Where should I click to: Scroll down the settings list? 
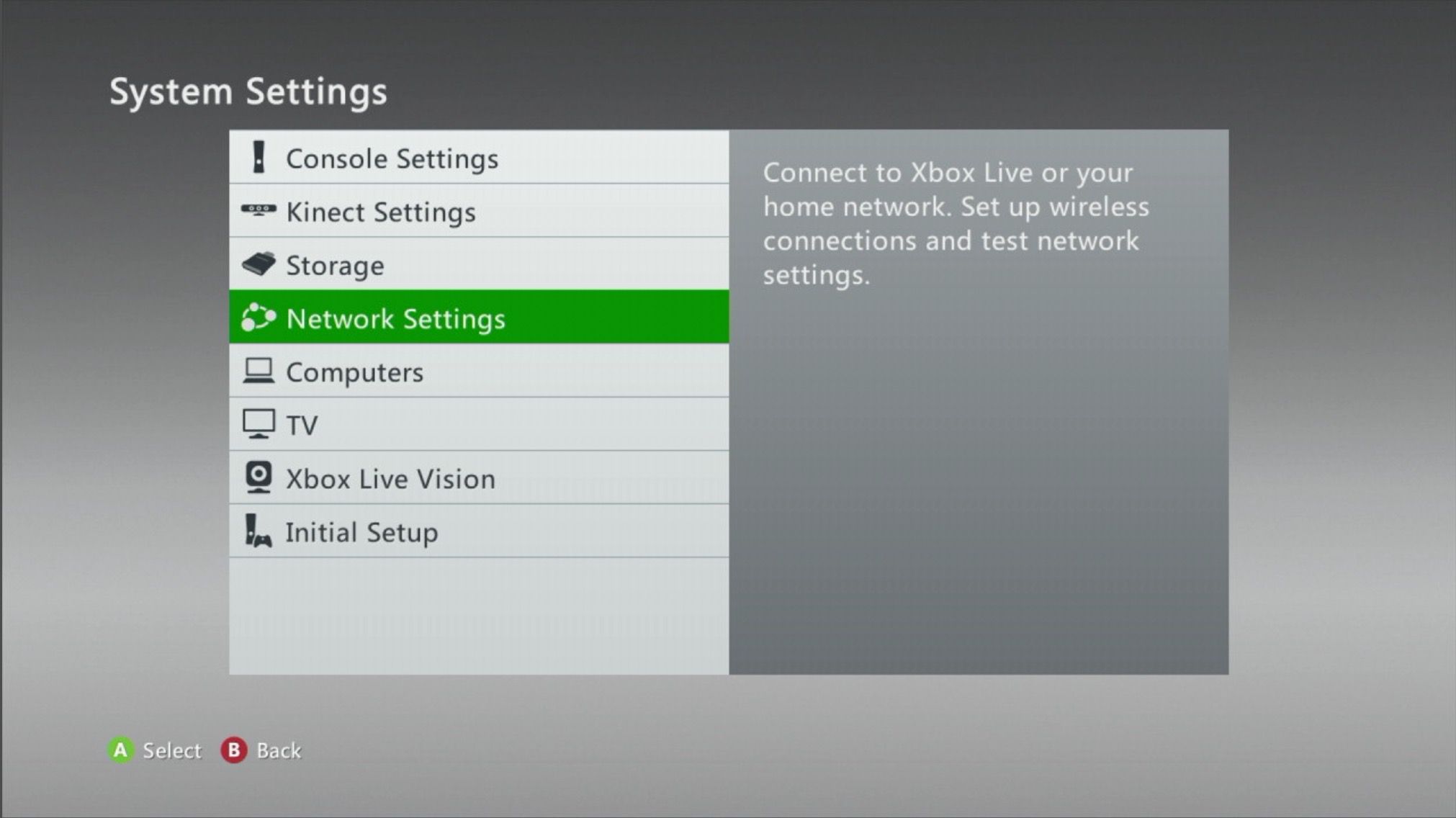[479, 620]
